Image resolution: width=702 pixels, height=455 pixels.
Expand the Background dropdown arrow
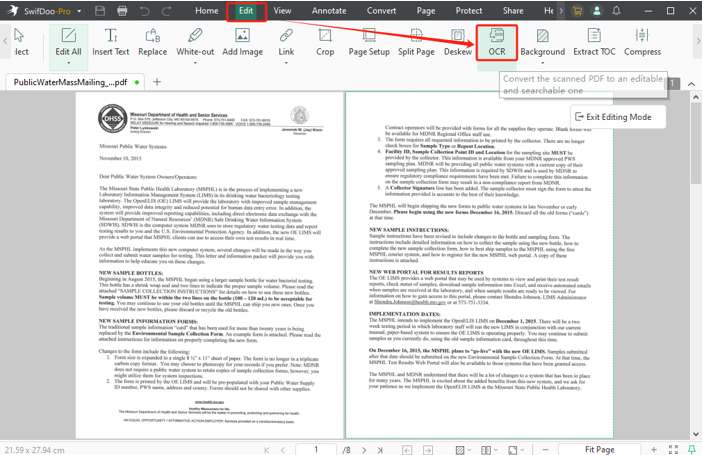[x=543, y=63]
